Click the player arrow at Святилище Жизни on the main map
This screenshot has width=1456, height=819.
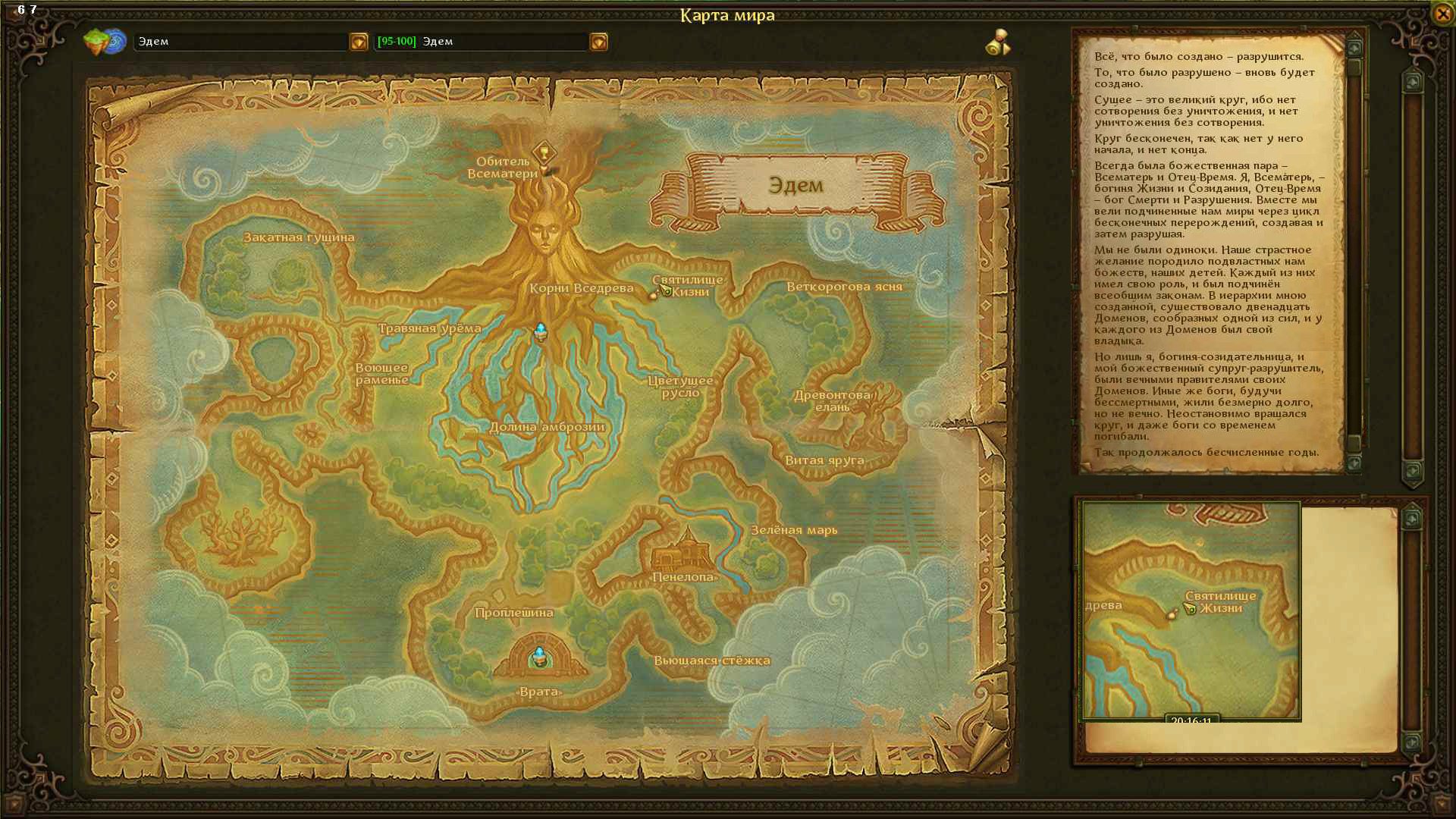point(665,290)
